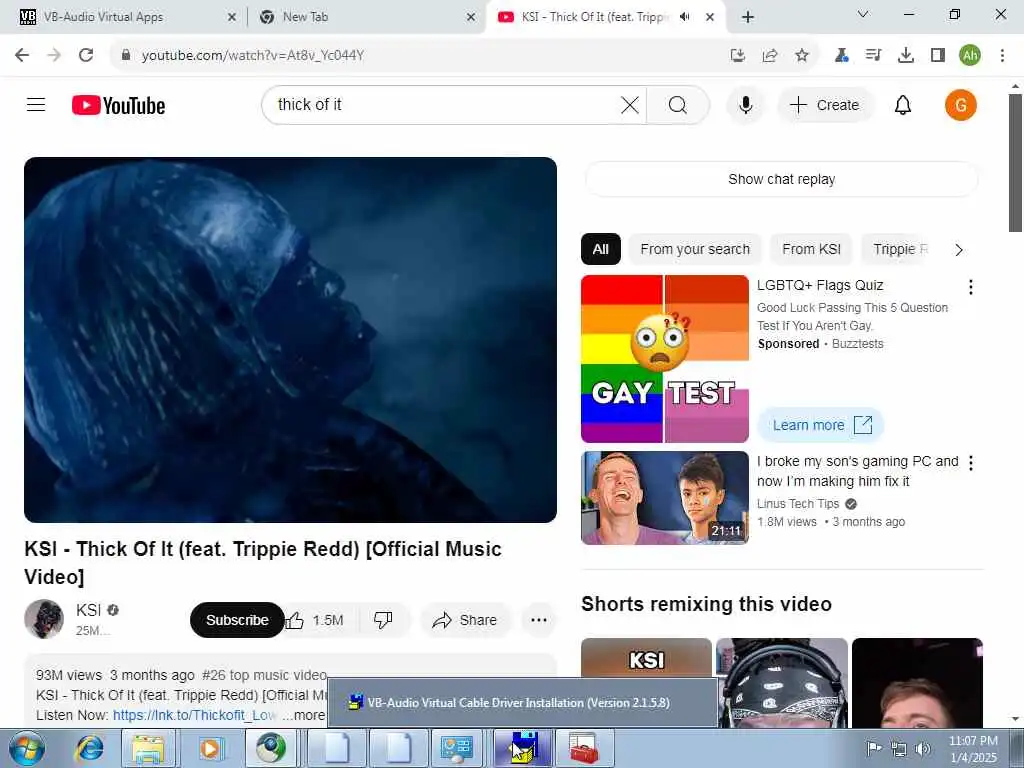This screenshot has height=768, width=1024.
Task: Open the orange G account avatar
Action: (x=960, y=104)
